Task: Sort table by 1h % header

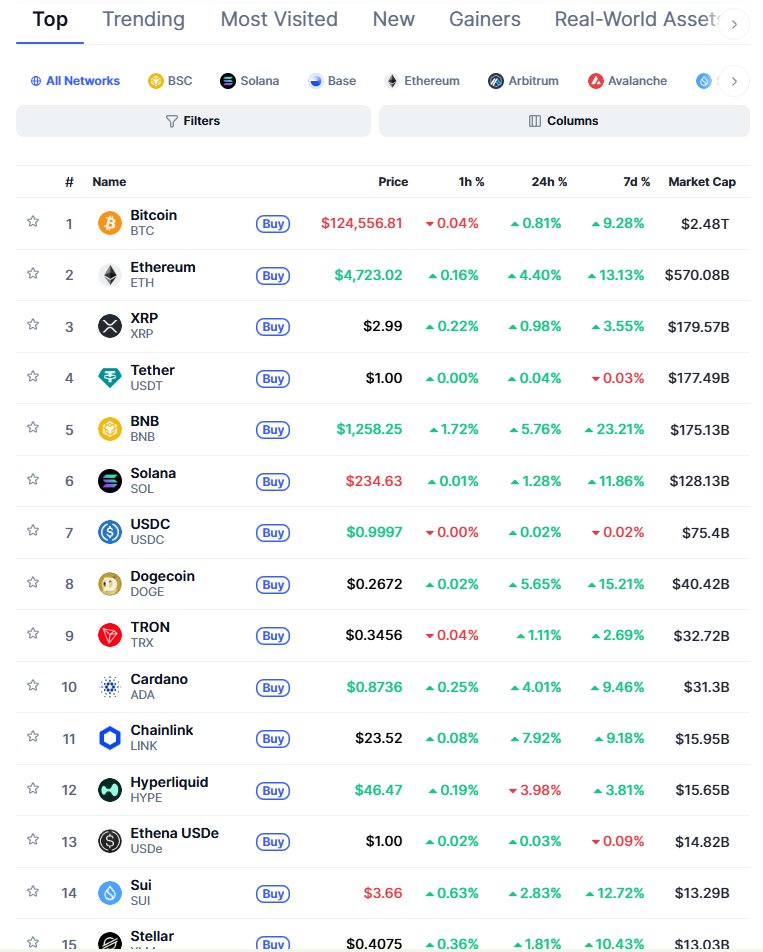Action: (471, 182)
